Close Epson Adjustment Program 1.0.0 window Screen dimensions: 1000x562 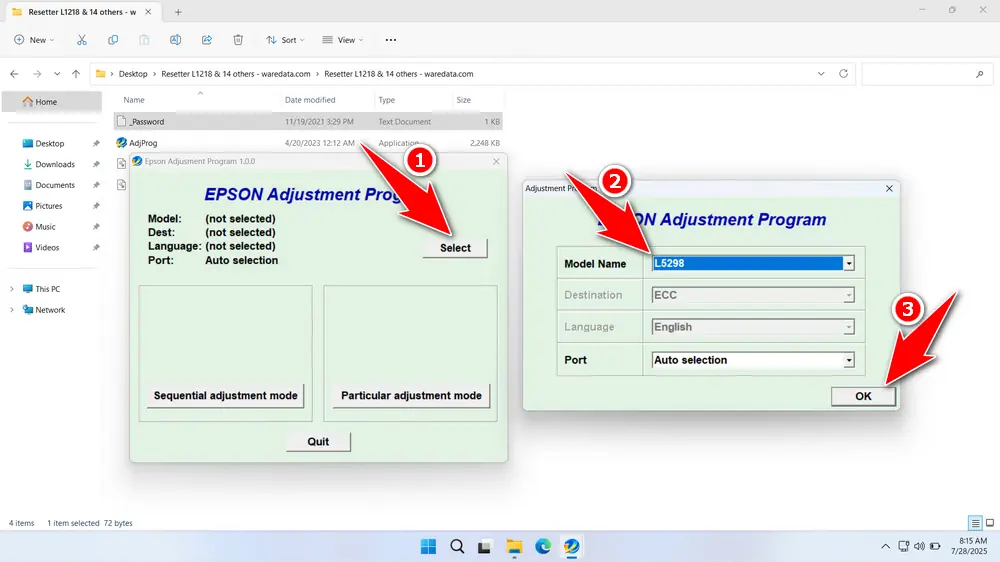coord(496,161)
